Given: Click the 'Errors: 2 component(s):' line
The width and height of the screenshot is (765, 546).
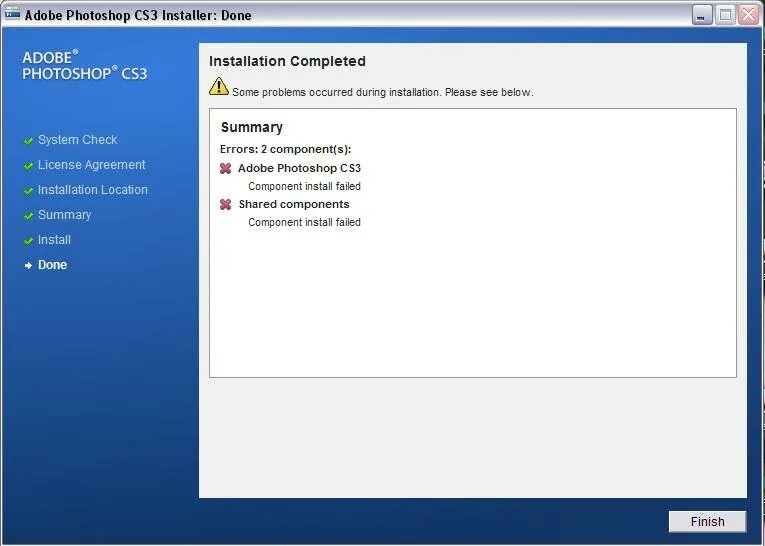Looking at the screenshot, I should (285, 149).
